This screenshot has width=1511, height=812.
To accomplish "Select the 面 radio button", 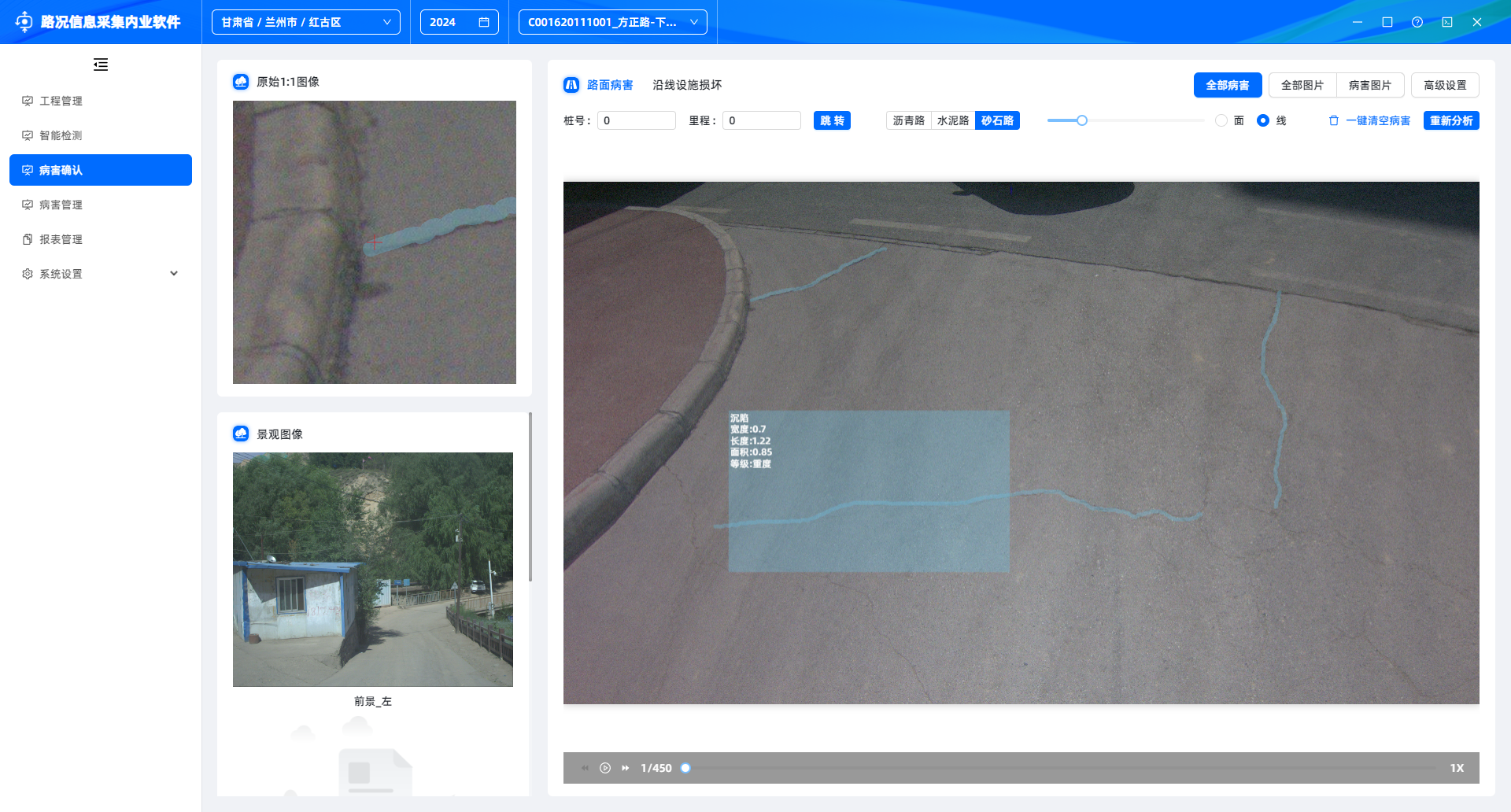I will pos(1221,120).
